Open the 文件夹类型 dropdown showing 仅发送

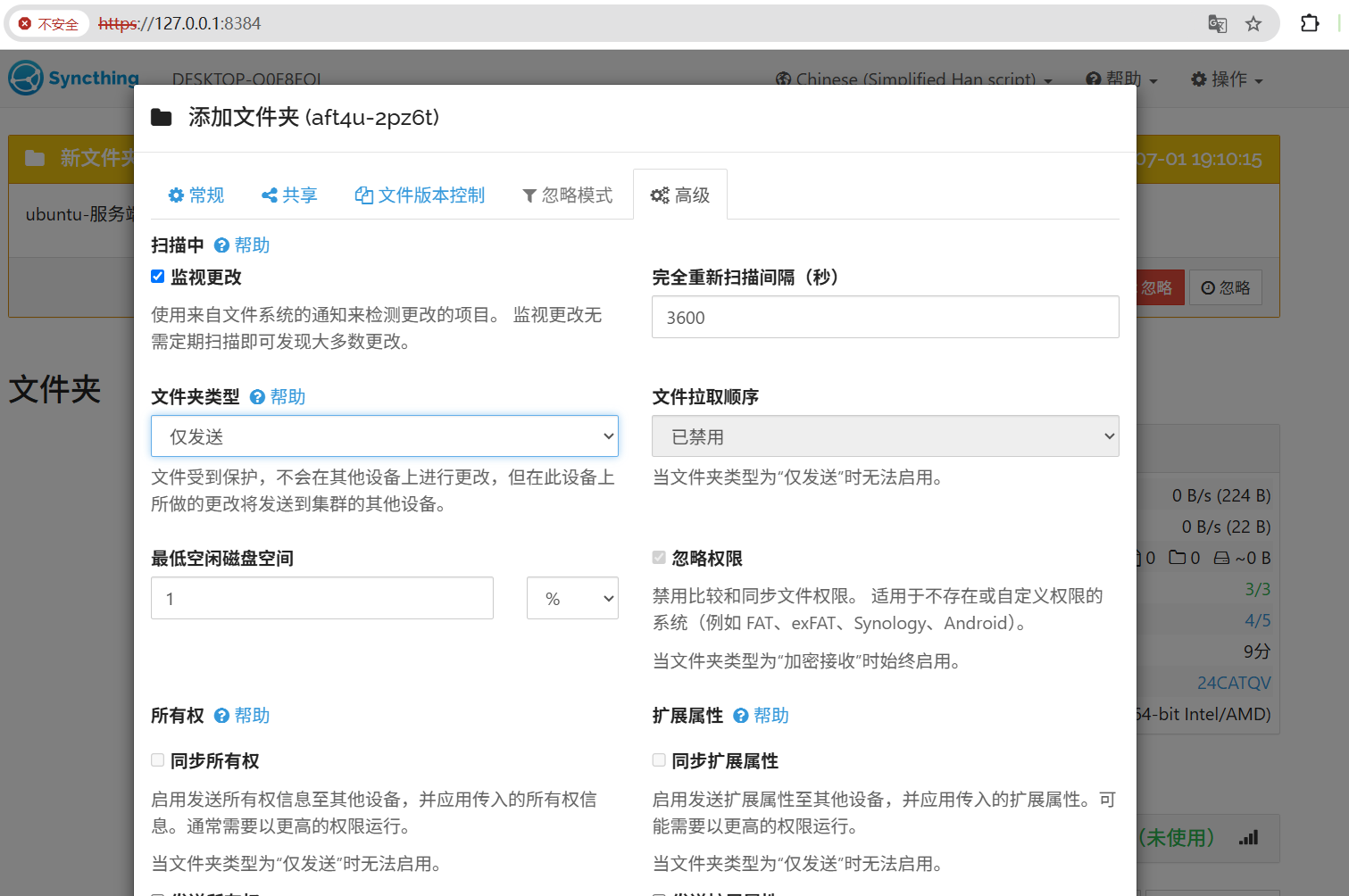coord(385,436)
